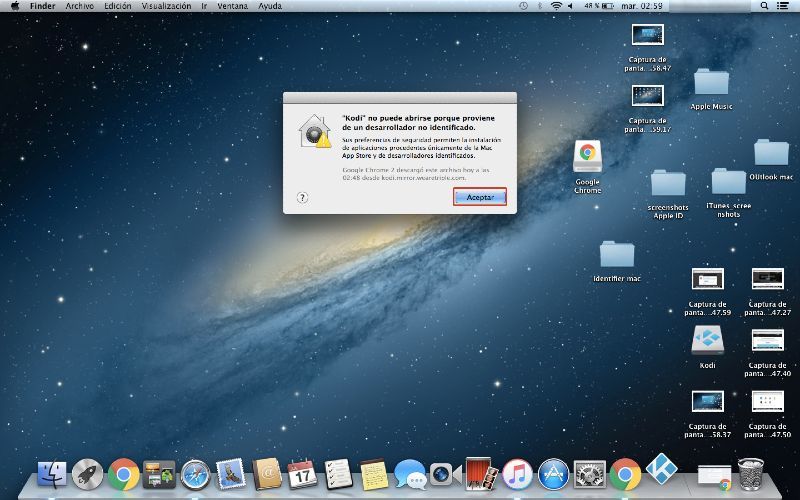Open Spotlight search magnifier
The width and height of the screenshot is (800, 500).
pos(764,6)
